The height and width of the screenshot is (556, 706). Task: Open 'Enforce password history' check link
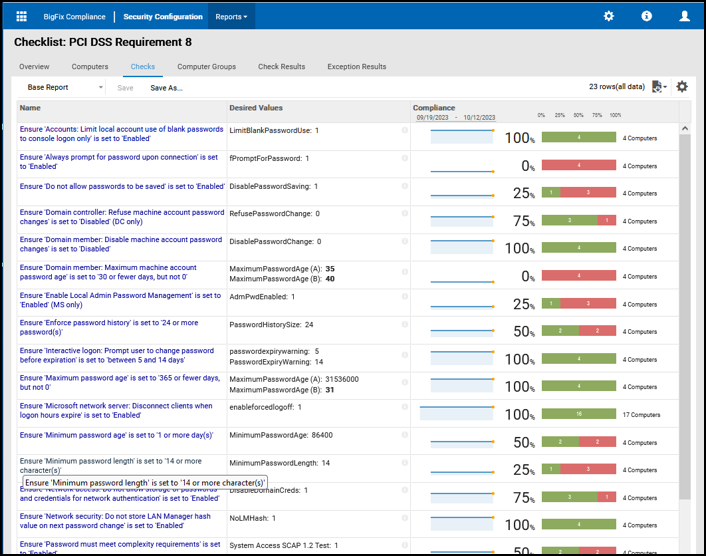pyautogui.click(x=109, y=323)
